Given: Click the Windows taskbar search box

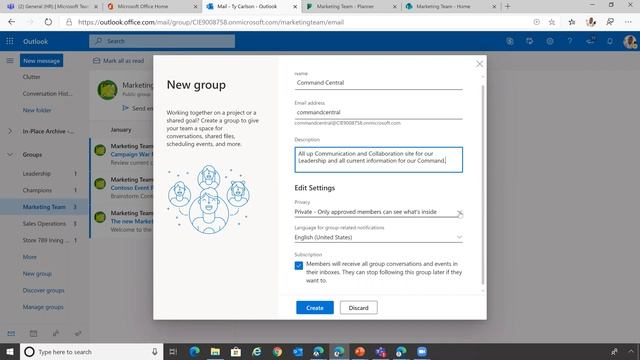Looking at the screenshot, I should coord(91,352).
